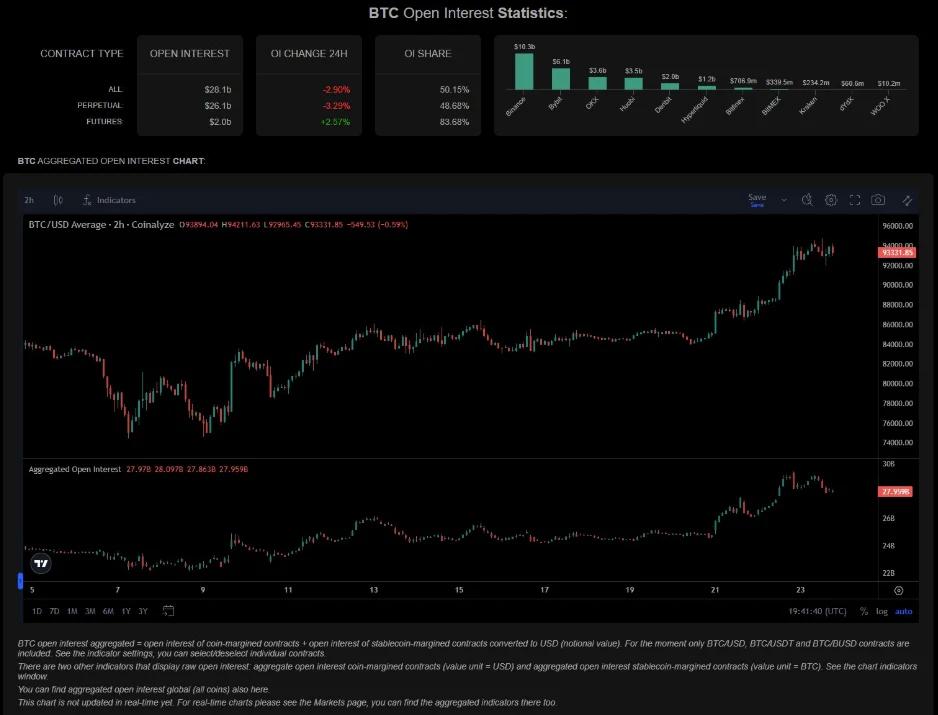Take a chart snapshot with camera icon
The image size is (938, 715).
coord(878,200)
